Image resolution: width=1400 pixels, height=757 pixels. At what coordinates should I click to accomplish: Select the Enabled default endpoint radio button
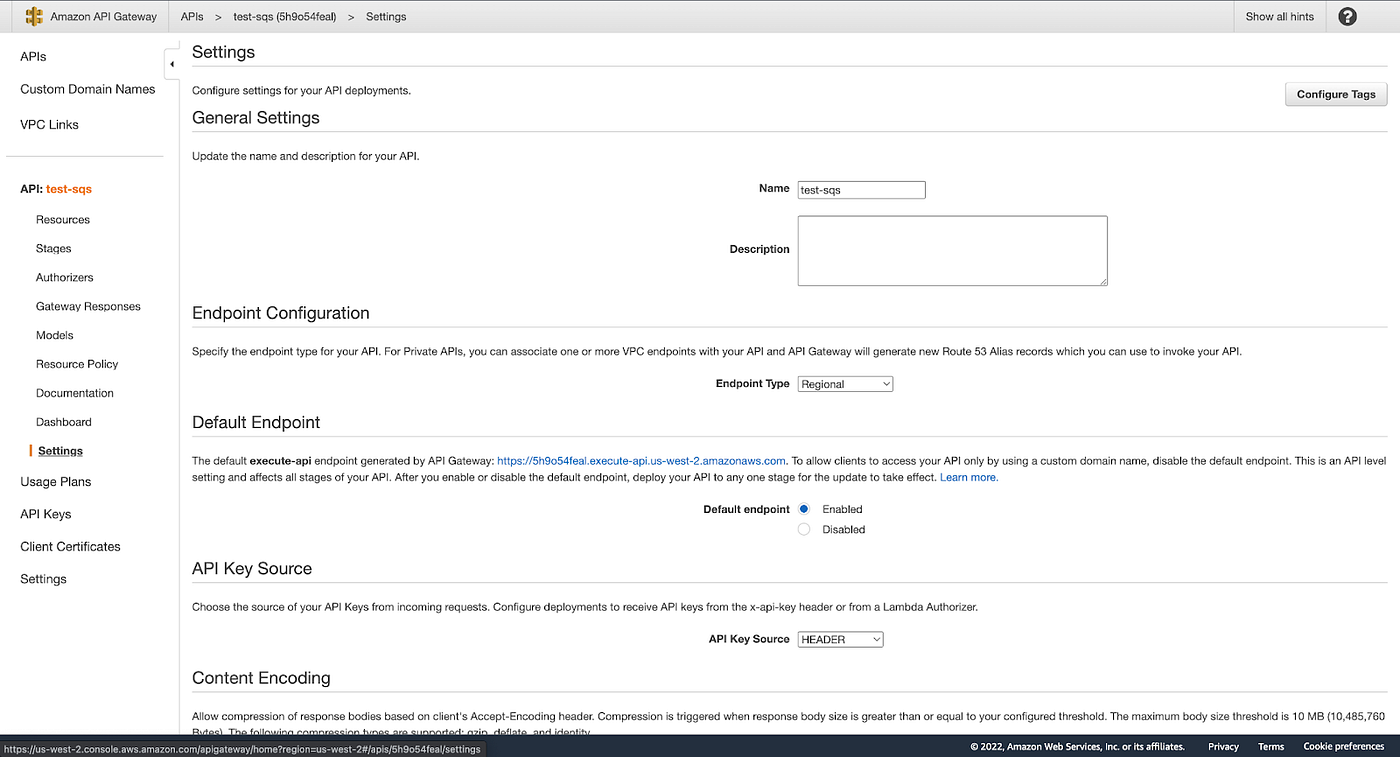click(804, 509)
